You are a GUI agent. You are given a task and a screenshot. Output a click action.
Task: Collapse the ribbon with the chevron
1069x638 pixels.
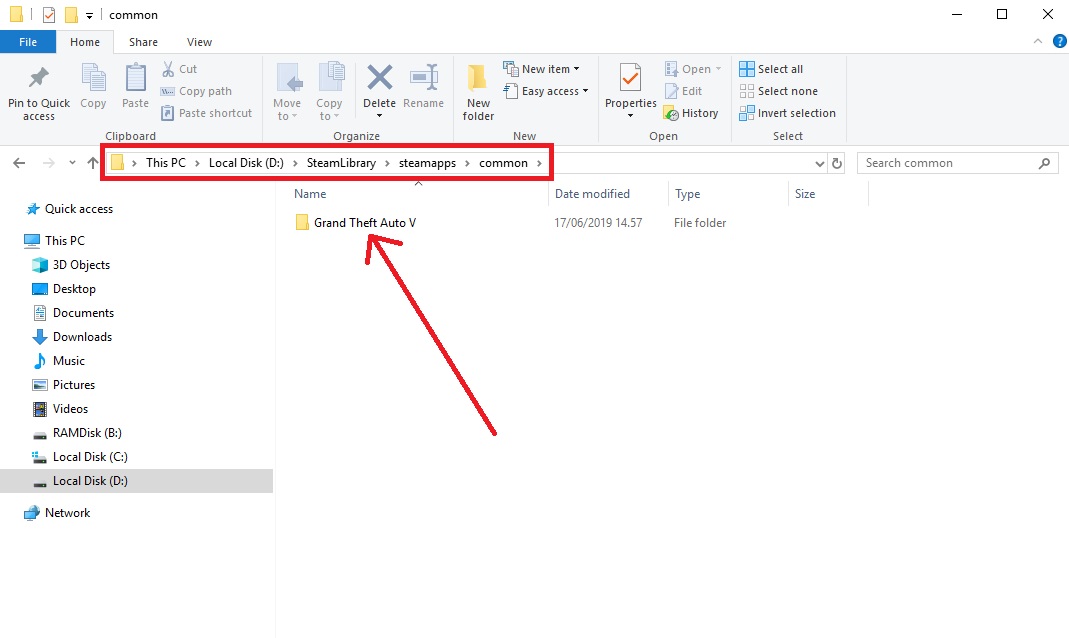(1038, 42)
